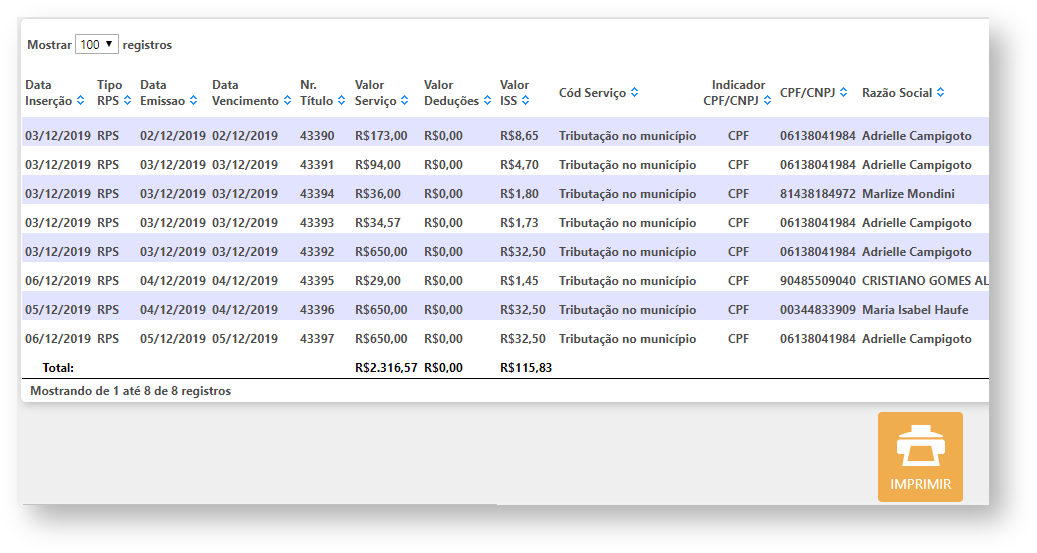Open the Mostrar 100 registros dropdown
This screenshot has width=1037, height=553.
pyautogui.click(x=97, y=45)
